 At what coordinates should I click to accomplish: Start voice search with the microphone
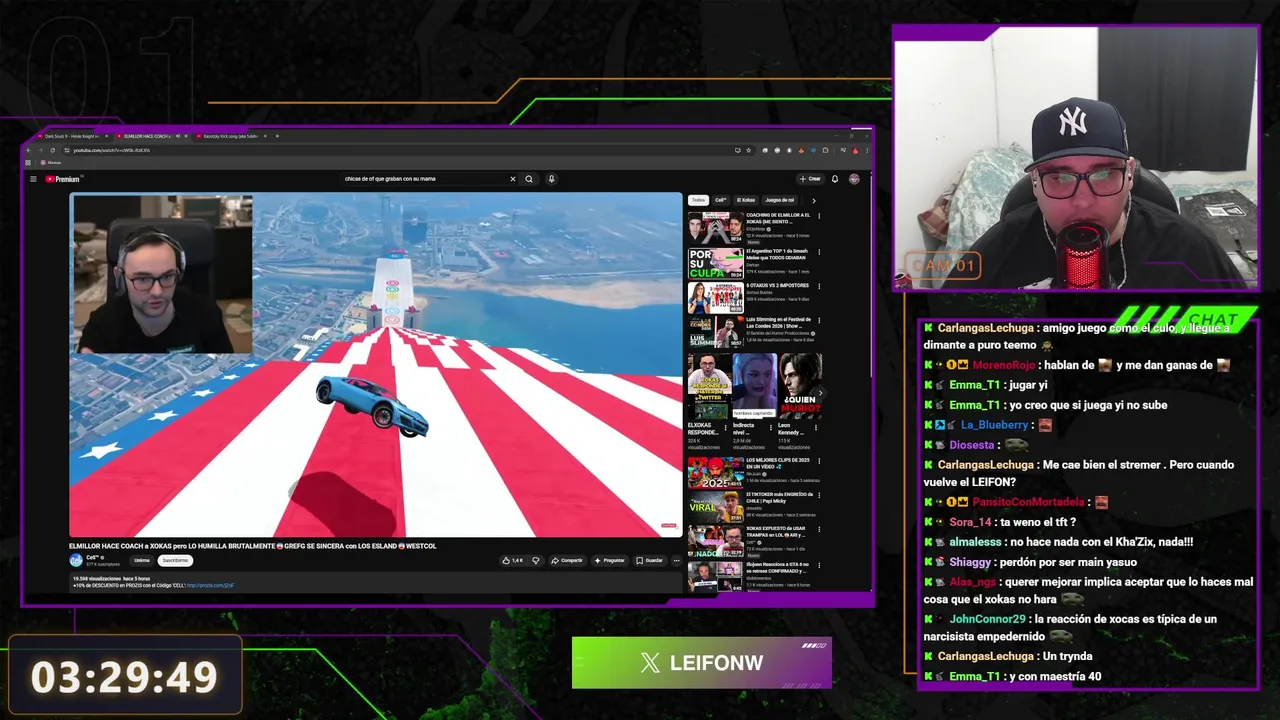tap(551, 179)
